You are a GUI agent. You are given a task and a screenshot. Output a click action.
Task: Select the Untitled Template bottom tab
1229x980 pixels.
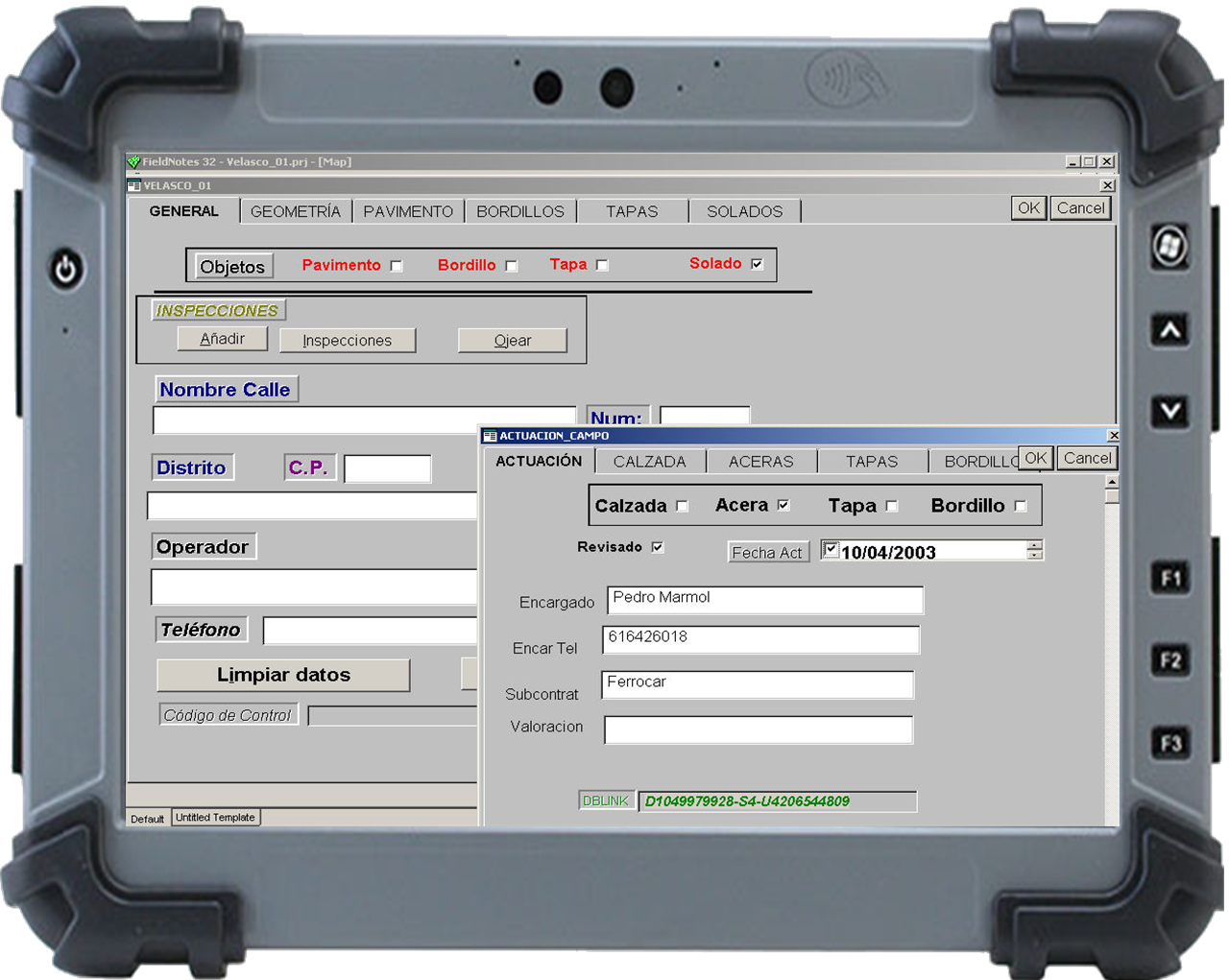(215, 818)
